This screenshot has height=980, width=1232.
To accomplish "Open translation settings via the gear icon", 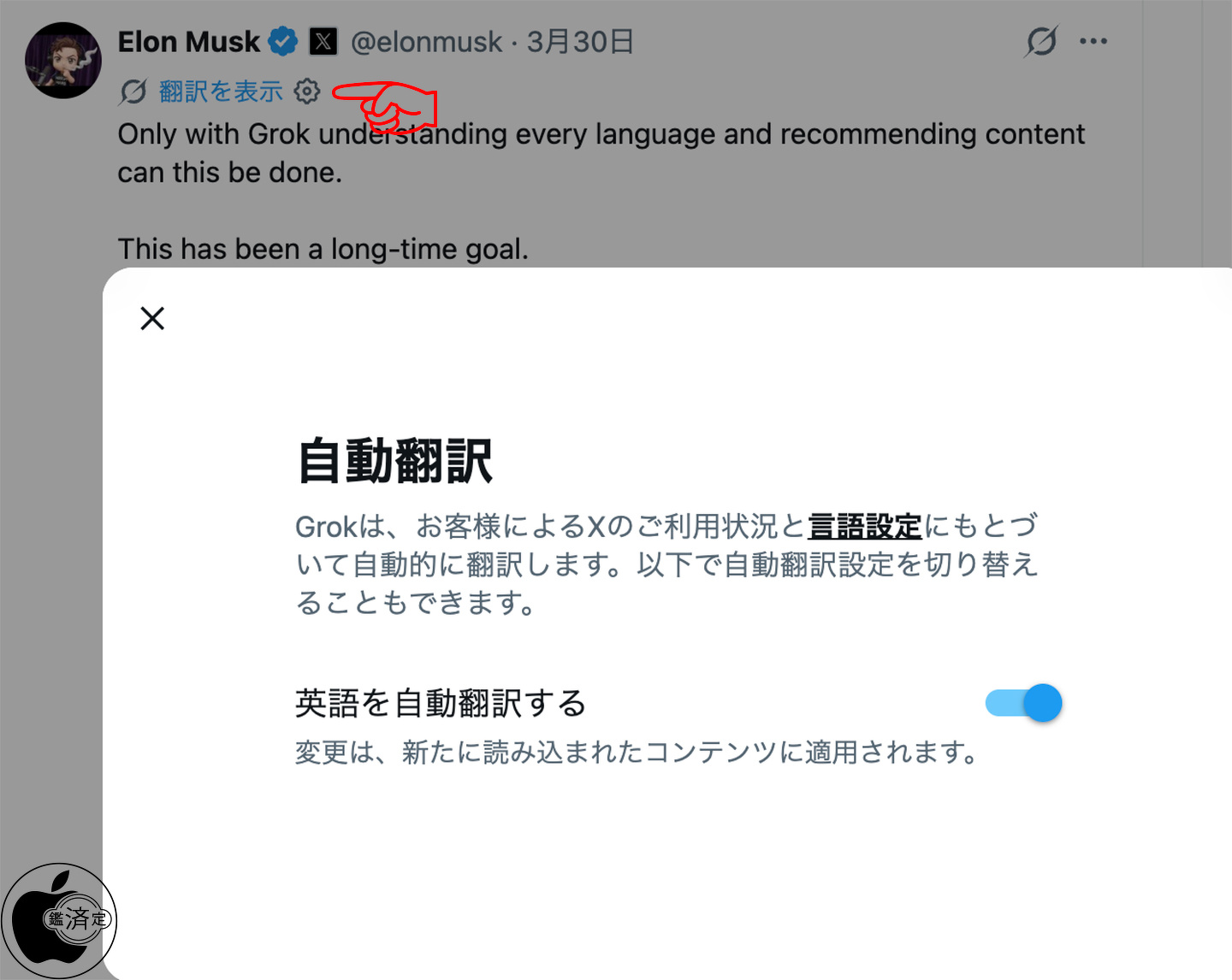I will click(307, 91).
